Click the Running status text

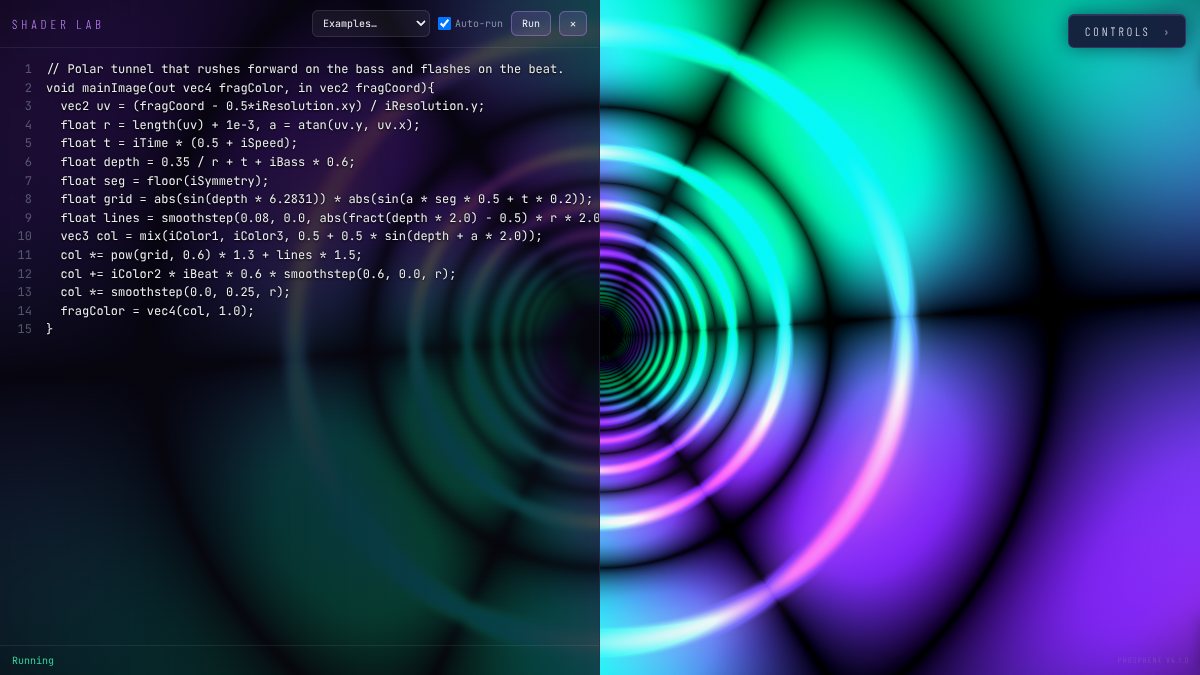pos(33,660)
